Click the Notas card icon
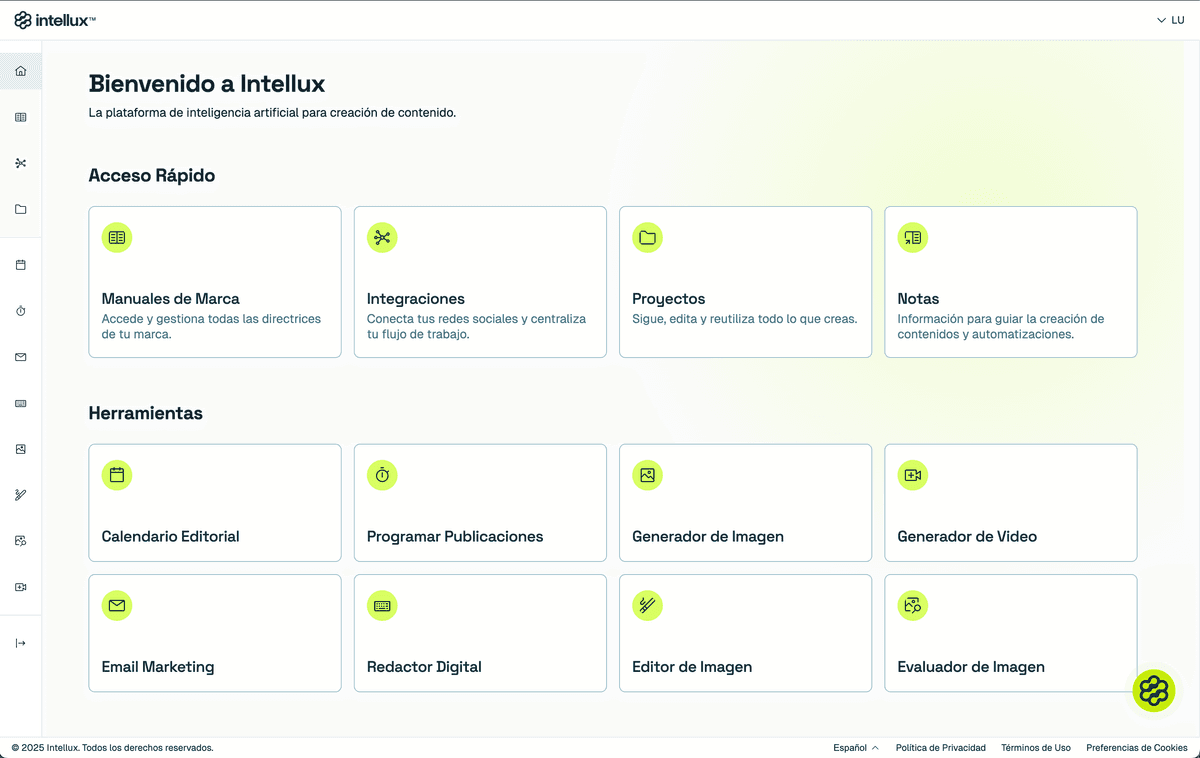This screenshot has height=758, width=1200. pyautogui.click(x=912, y=237)
